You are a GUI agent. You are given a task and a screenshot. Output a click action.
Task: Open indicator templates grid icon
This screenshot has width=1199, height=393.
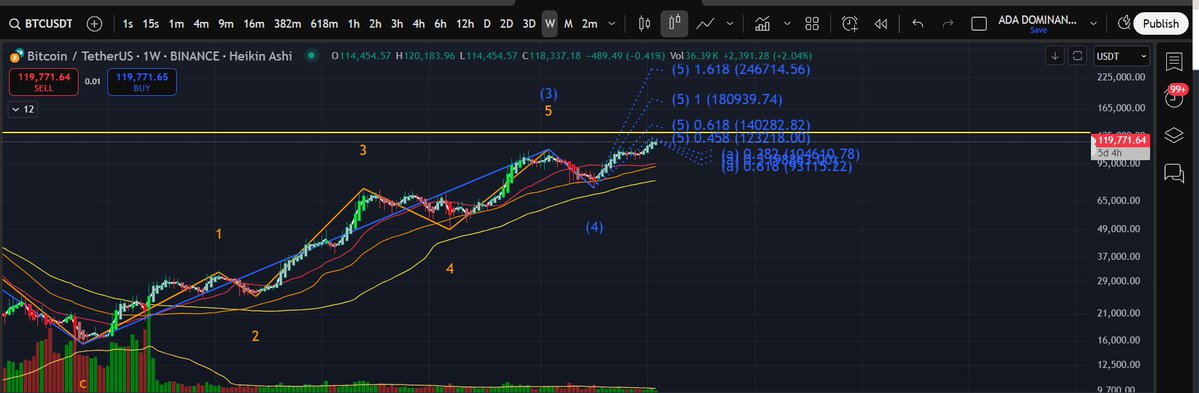(812, 24)
